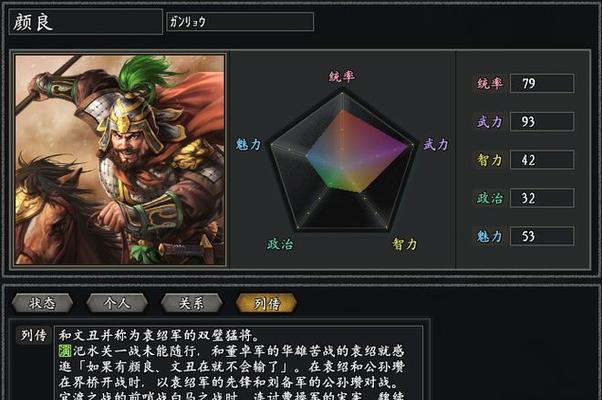Click the 统率 value box showing 79
The width and height of the screenshot is (602, 400).
pyautogui.click(x=542, y=83)
